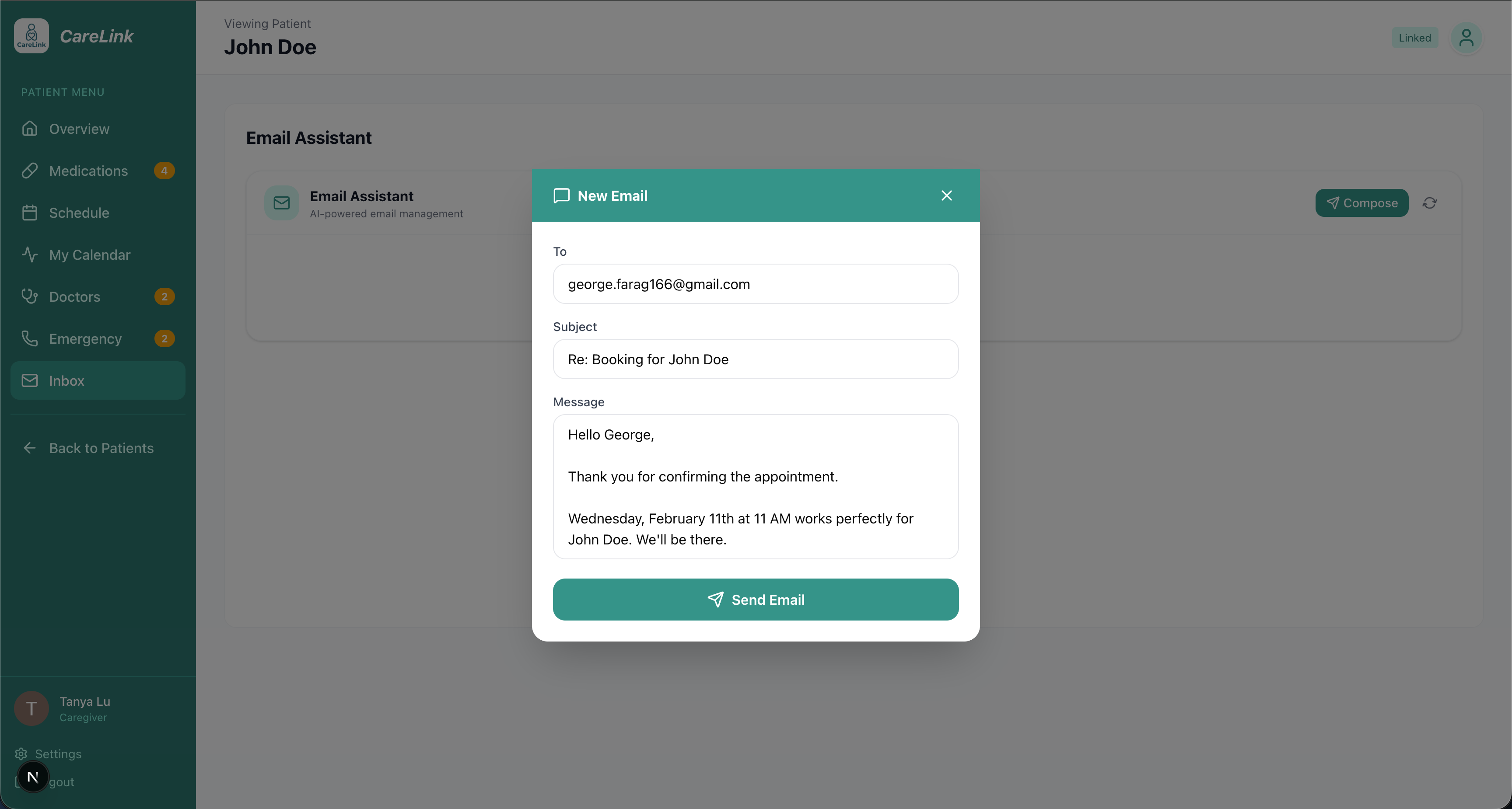The image size is (1512, 809).
Task: Select Emergency contacts menu item
Action: pos(85,338)
